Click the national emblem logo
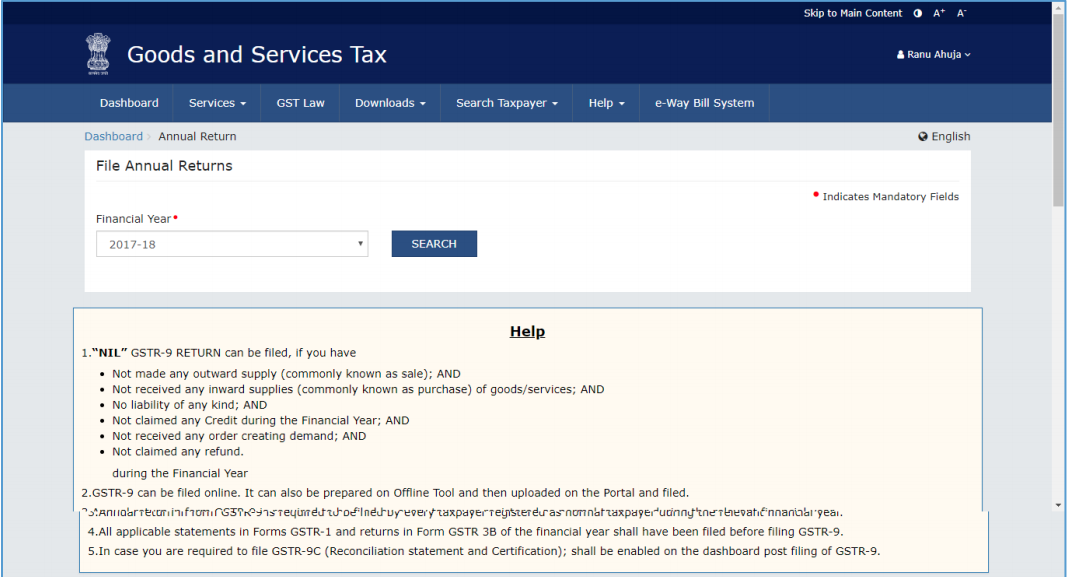 (x=98, y=54)
